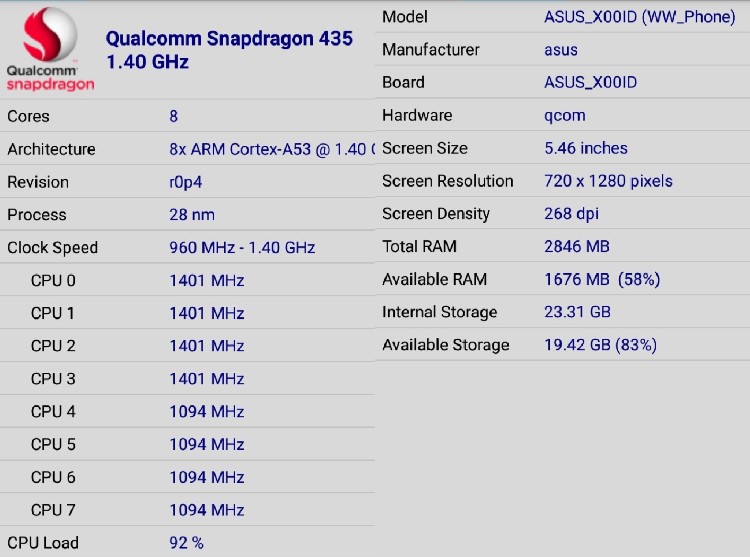Click the Manufacturer row label
Image resolution: width=750 pixels, height=557 pixels.
point(431,50)
